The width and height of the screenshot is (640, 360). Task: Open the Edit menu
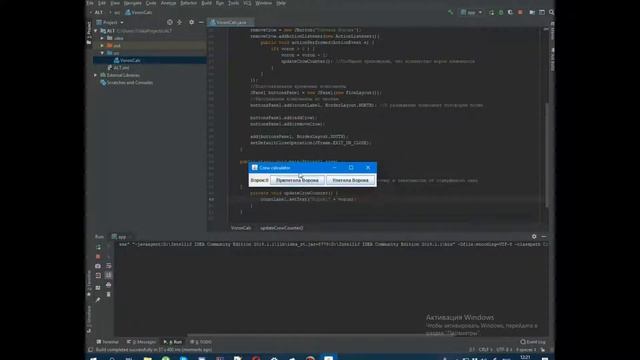point(102,3)
